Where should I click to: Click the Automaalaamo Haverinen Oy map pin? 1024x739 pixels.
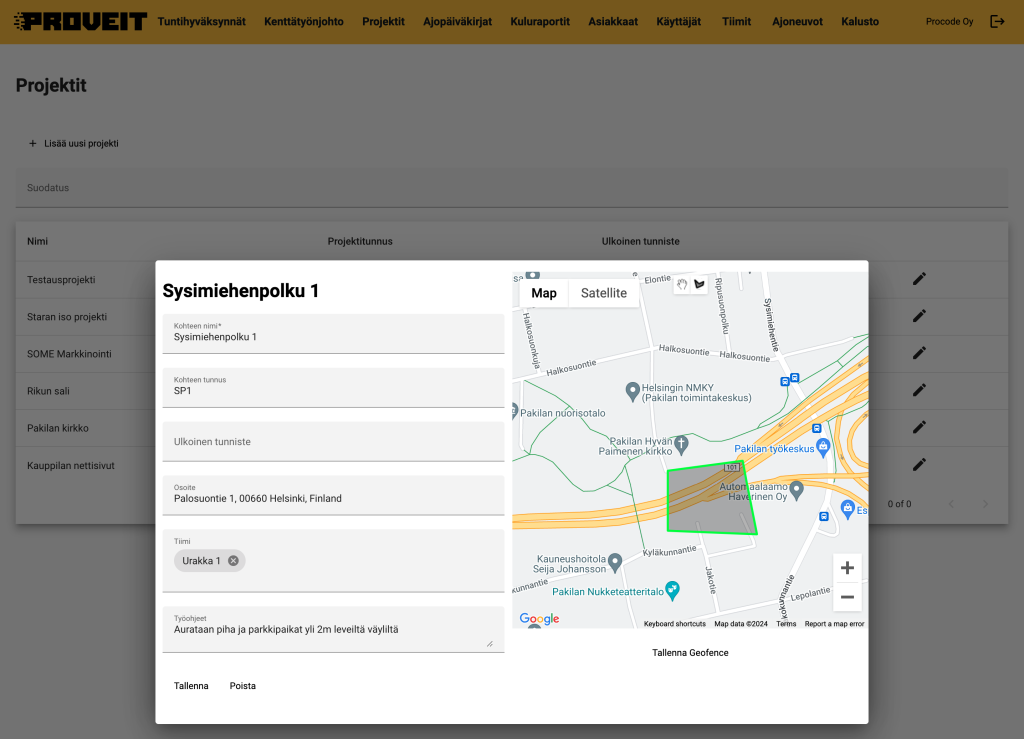[796, 490]
